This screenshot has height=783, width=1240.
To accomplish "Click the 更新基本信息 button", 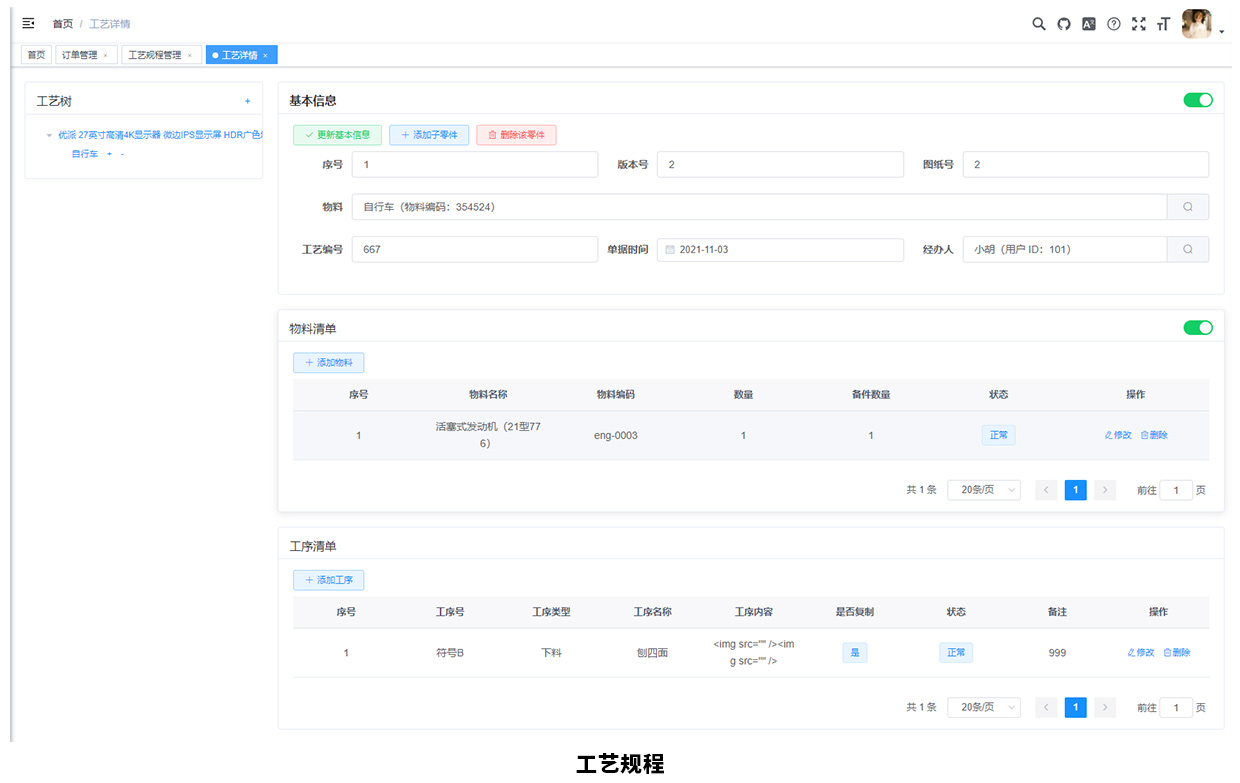I will point(337,135).
